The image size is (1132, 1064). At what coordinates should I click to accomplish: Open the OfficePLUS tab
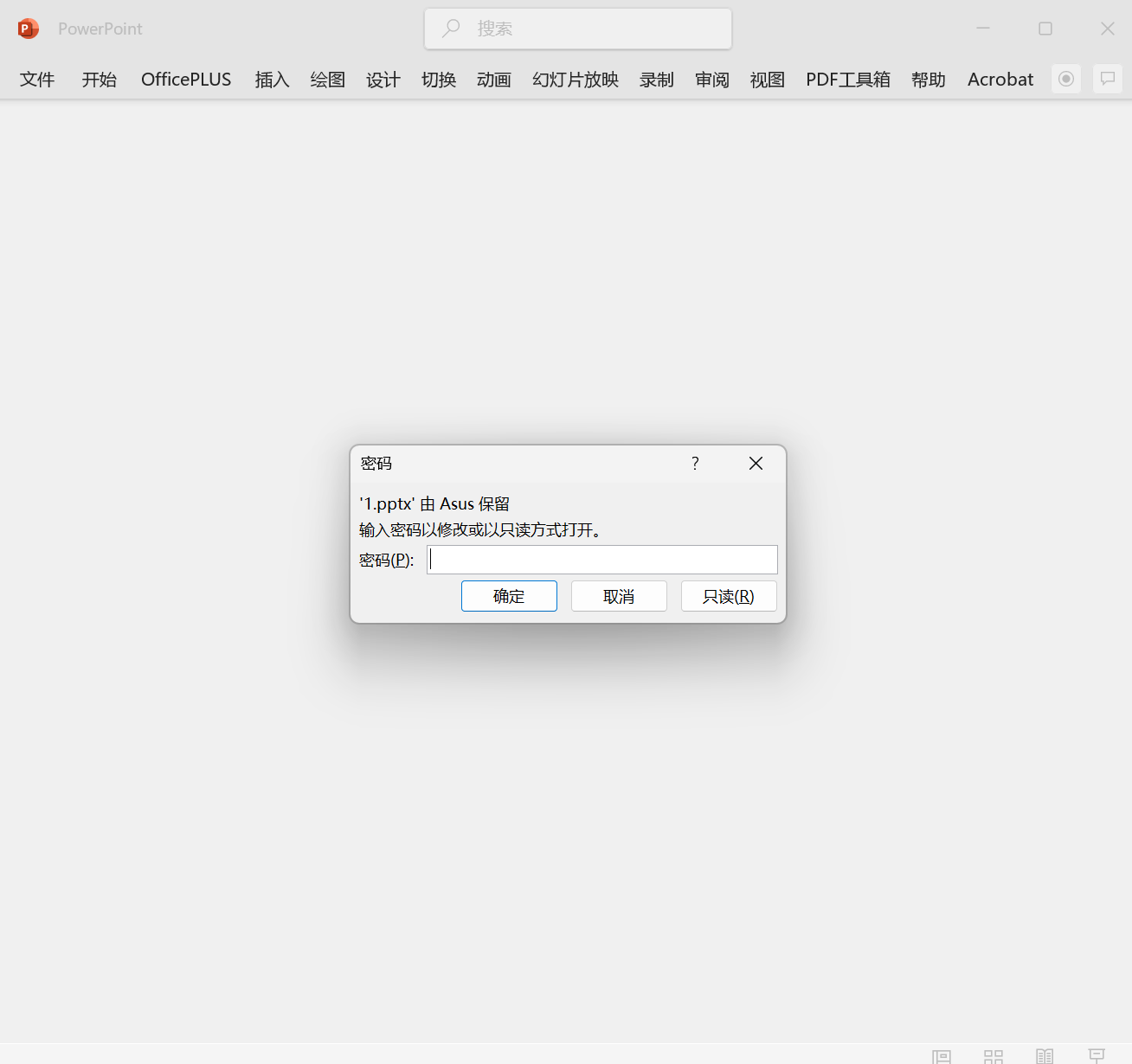[x=186, y=80]
